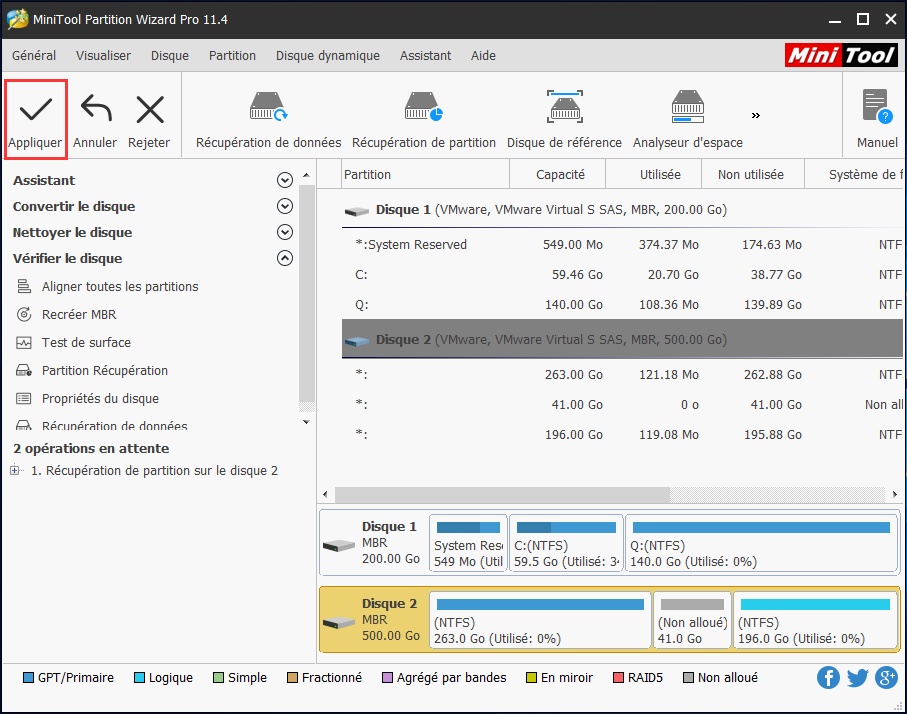Open the Aide menu

coord(484,56)
